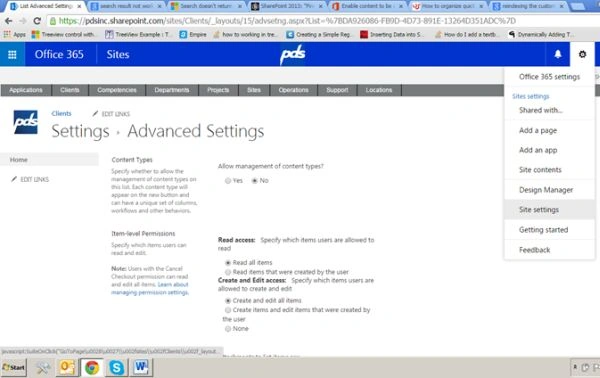The width and height of the screenshot is (600, 378).
Task: Switch to the Enable content browser tab
Action: click(366, 6)
